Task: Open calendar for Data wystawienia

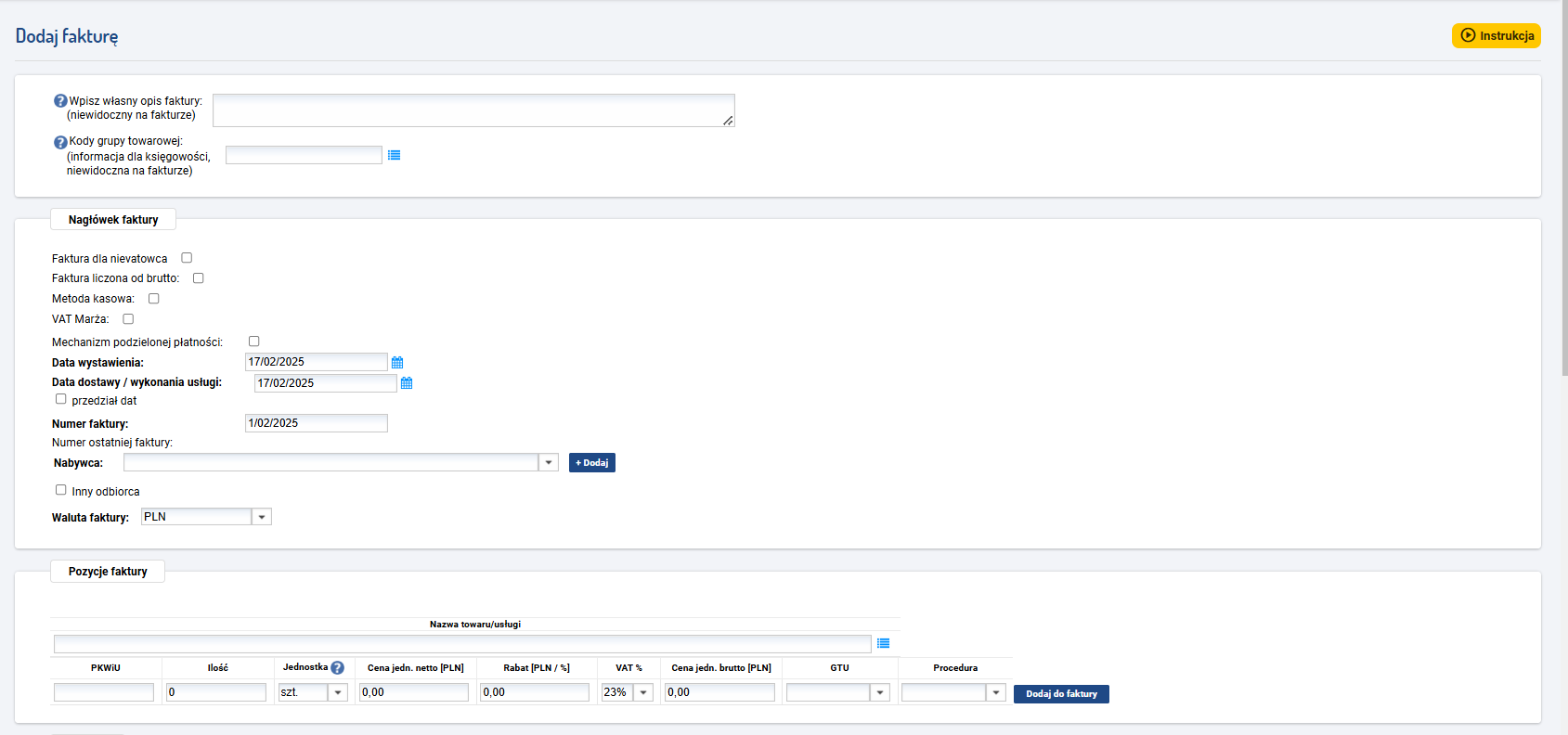Action: [397, 363]
